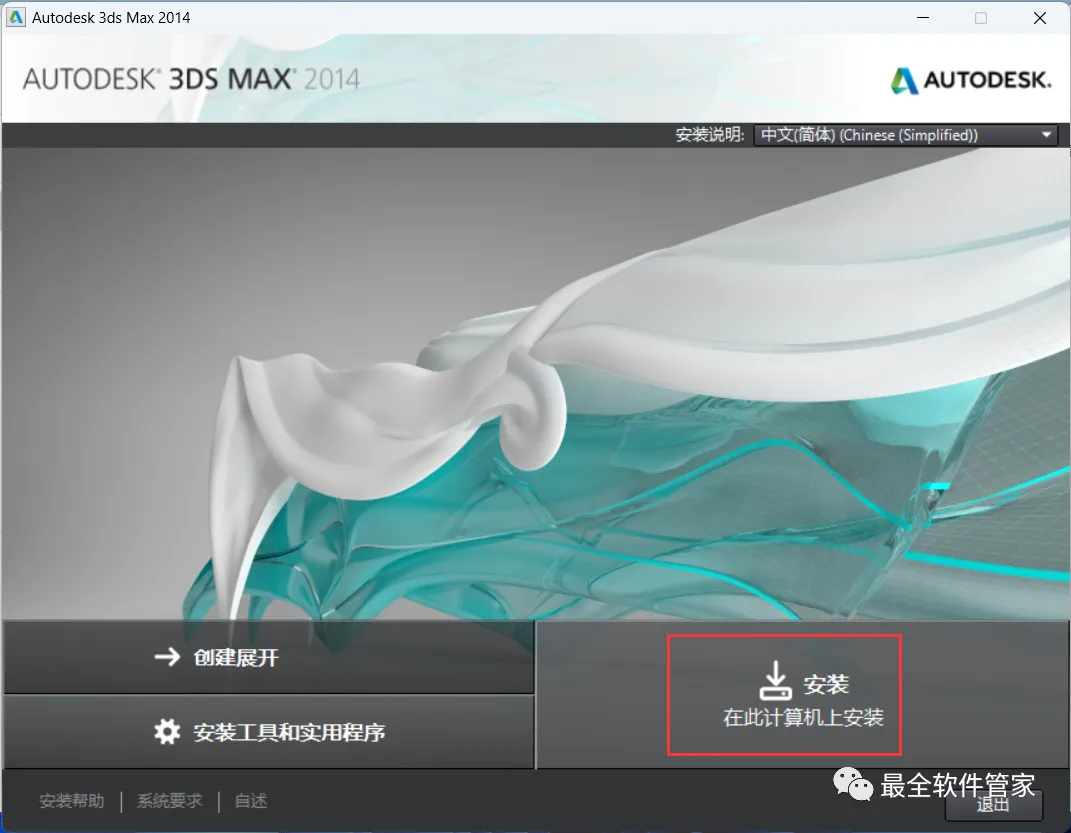Screen dimensions: 1071x833
Task: Click the 退出 (Exit) button
Action: click(x=994, y=805)
